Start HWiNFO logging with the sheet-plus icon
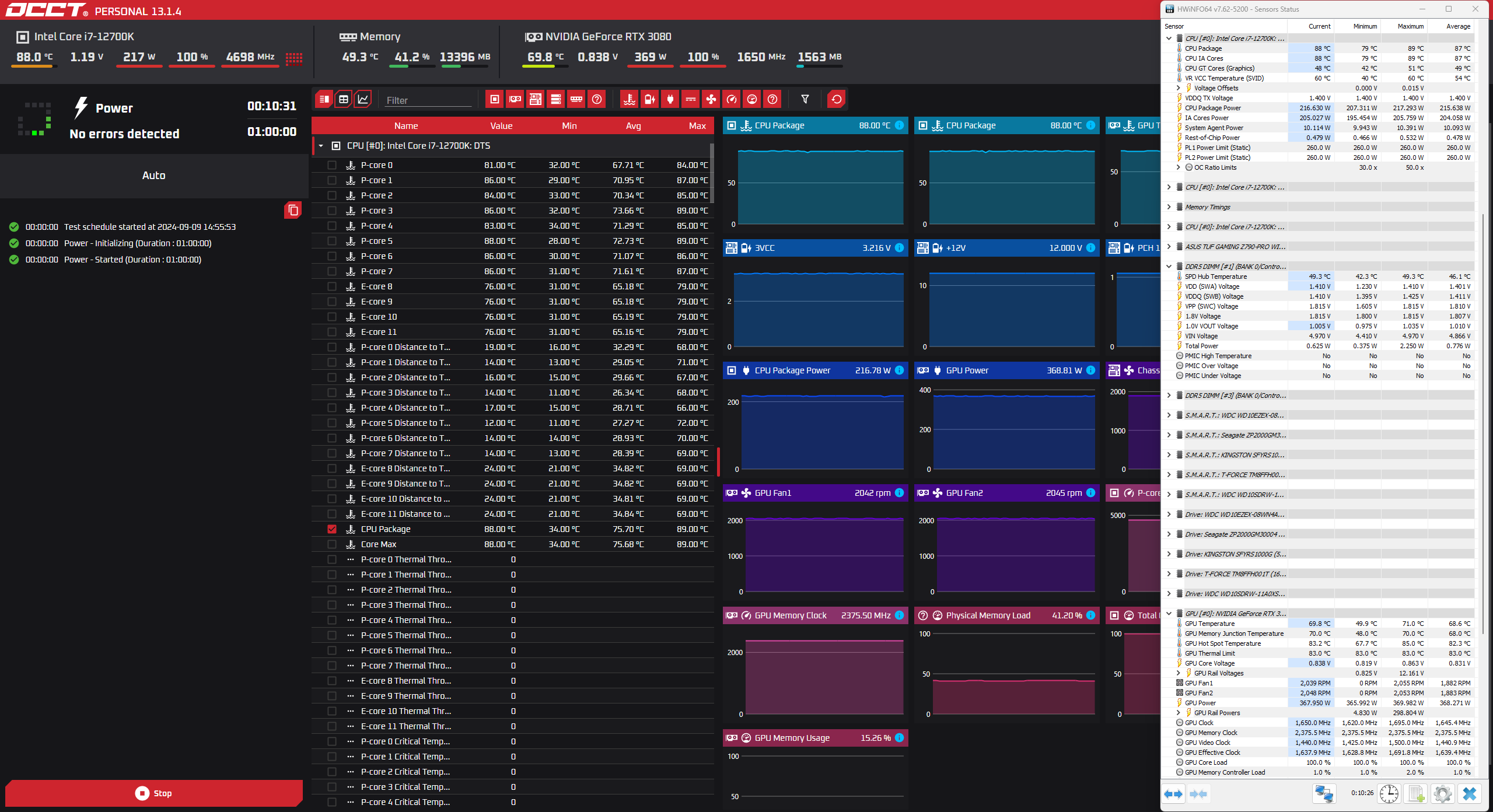1493x812 pixels. tap(1416, 794)
